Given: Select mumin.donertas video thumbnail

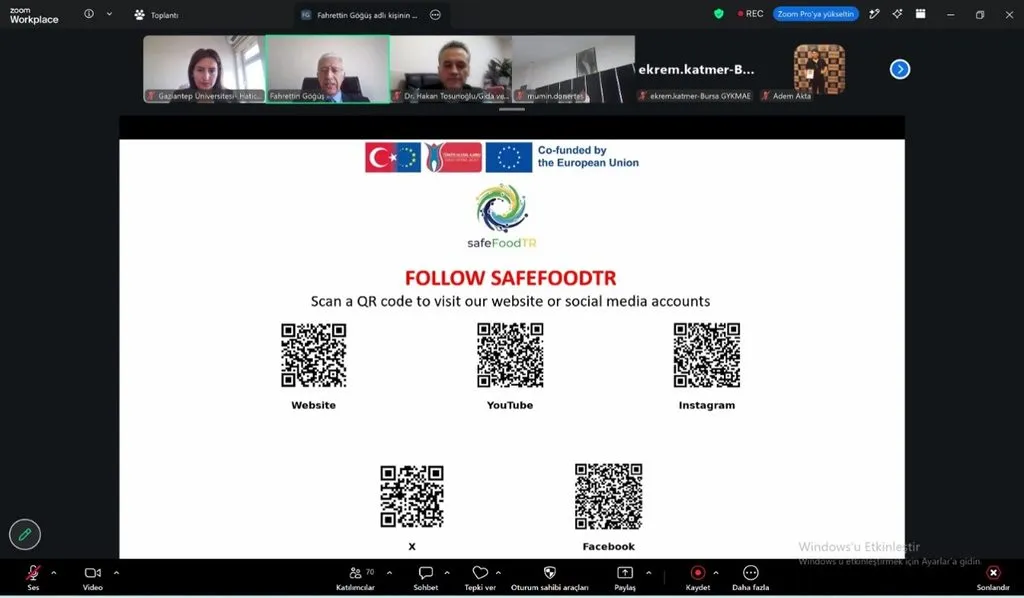Looking at the screenshot, I should pyautogui.click(x=574, y=69).
